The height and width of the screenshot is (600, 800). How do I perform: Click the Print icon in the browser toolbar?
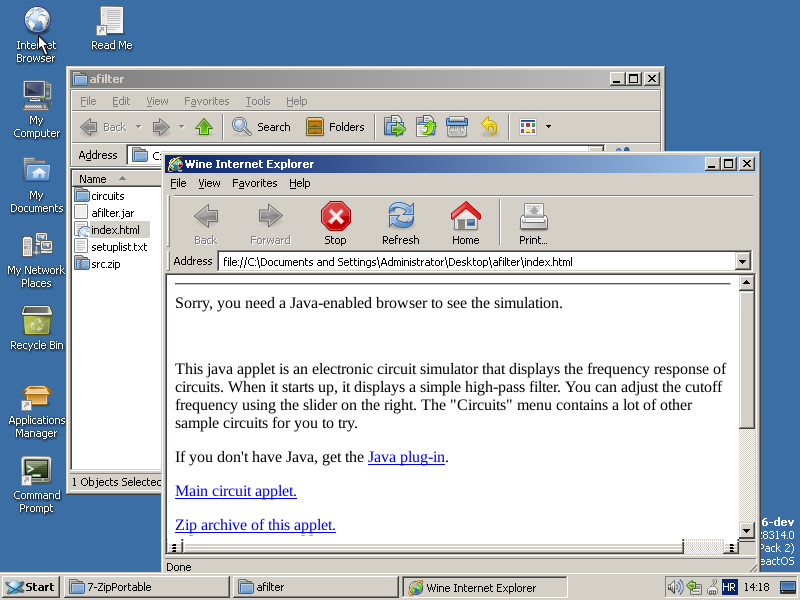click(x=533, y=216)
